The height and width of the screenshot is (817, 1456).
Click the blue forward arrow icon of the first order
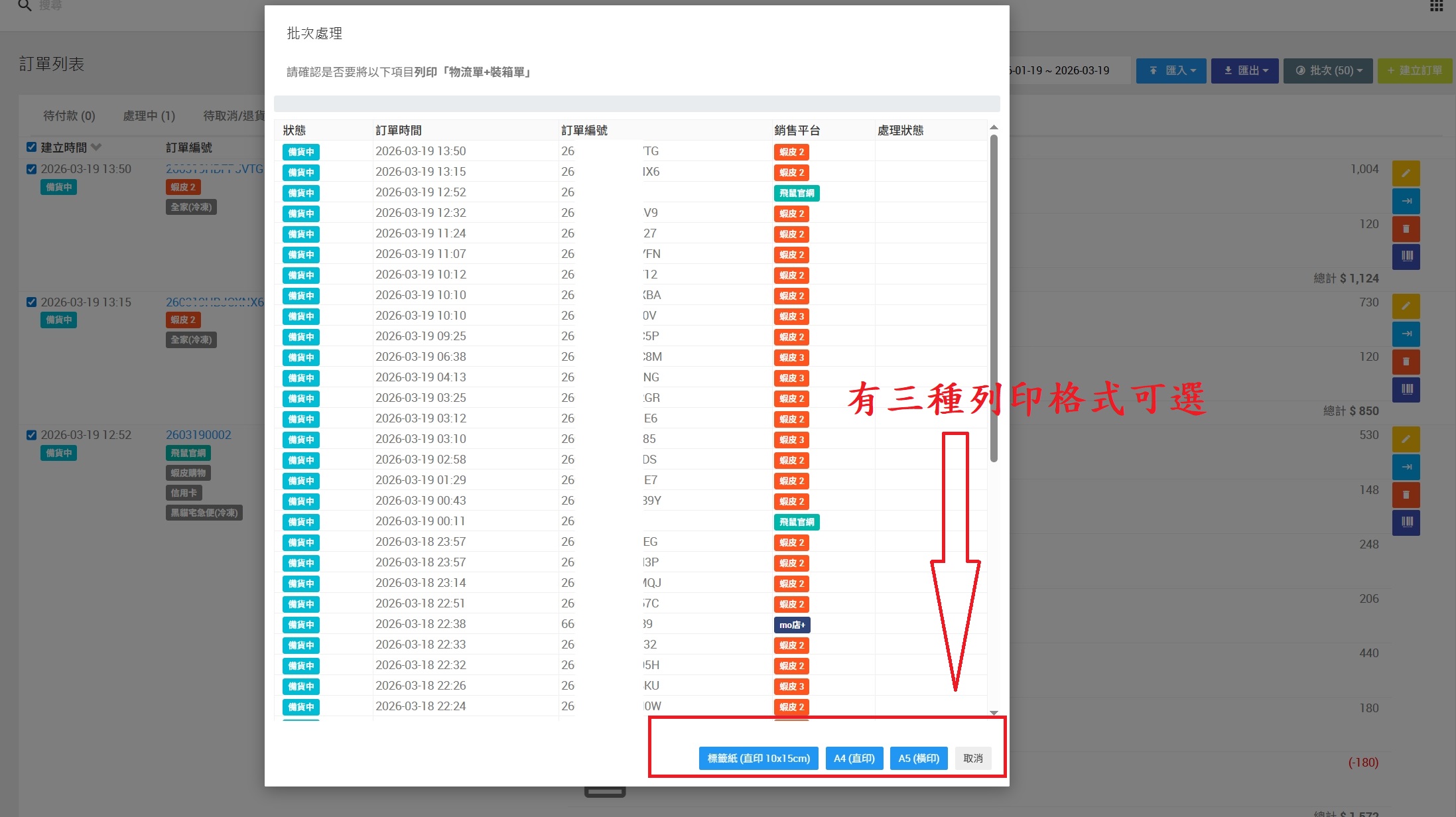(1406, 202)
